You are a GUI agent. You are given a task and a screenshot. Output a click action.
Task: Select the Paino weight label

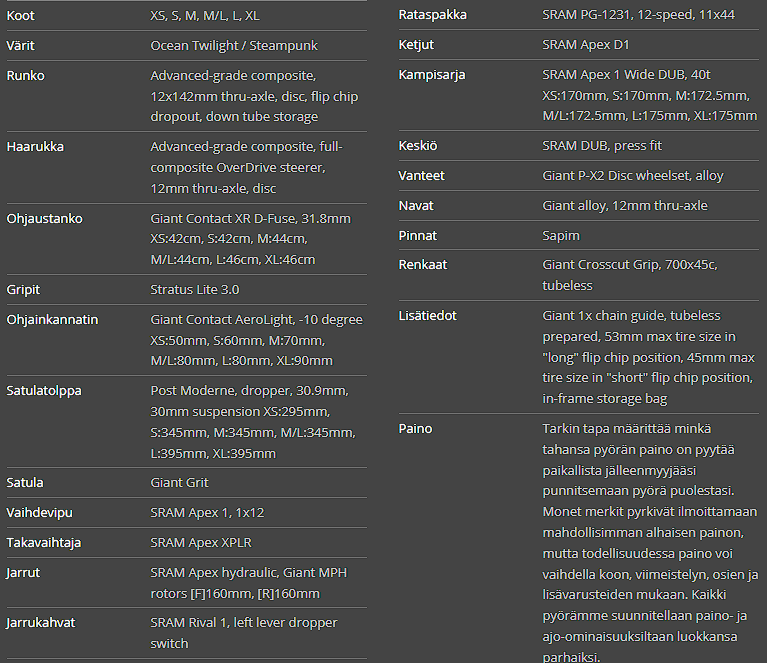(416, 429)
